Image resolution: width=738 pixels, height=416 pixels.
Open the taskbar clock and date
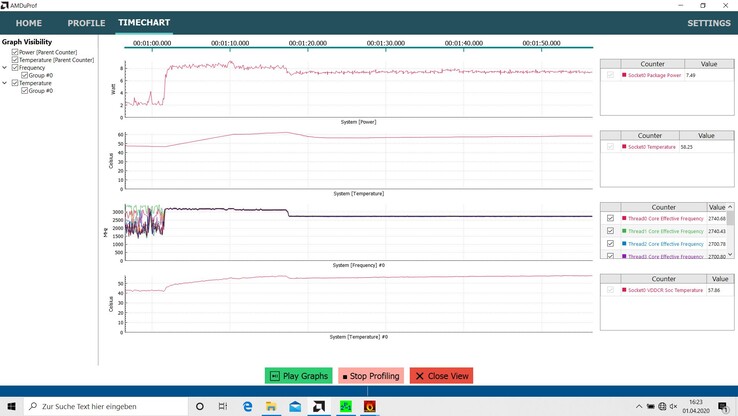[x=696, y=406]
